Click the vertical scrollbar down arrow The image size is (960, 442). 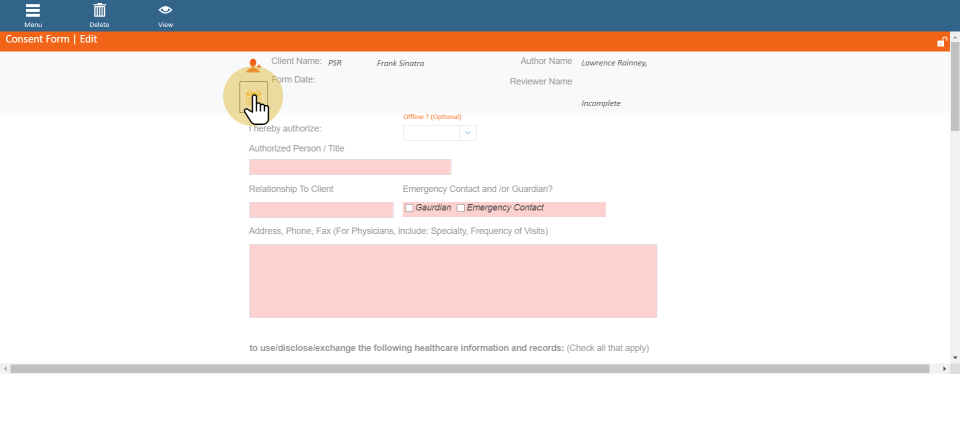[x=954, y=356]
